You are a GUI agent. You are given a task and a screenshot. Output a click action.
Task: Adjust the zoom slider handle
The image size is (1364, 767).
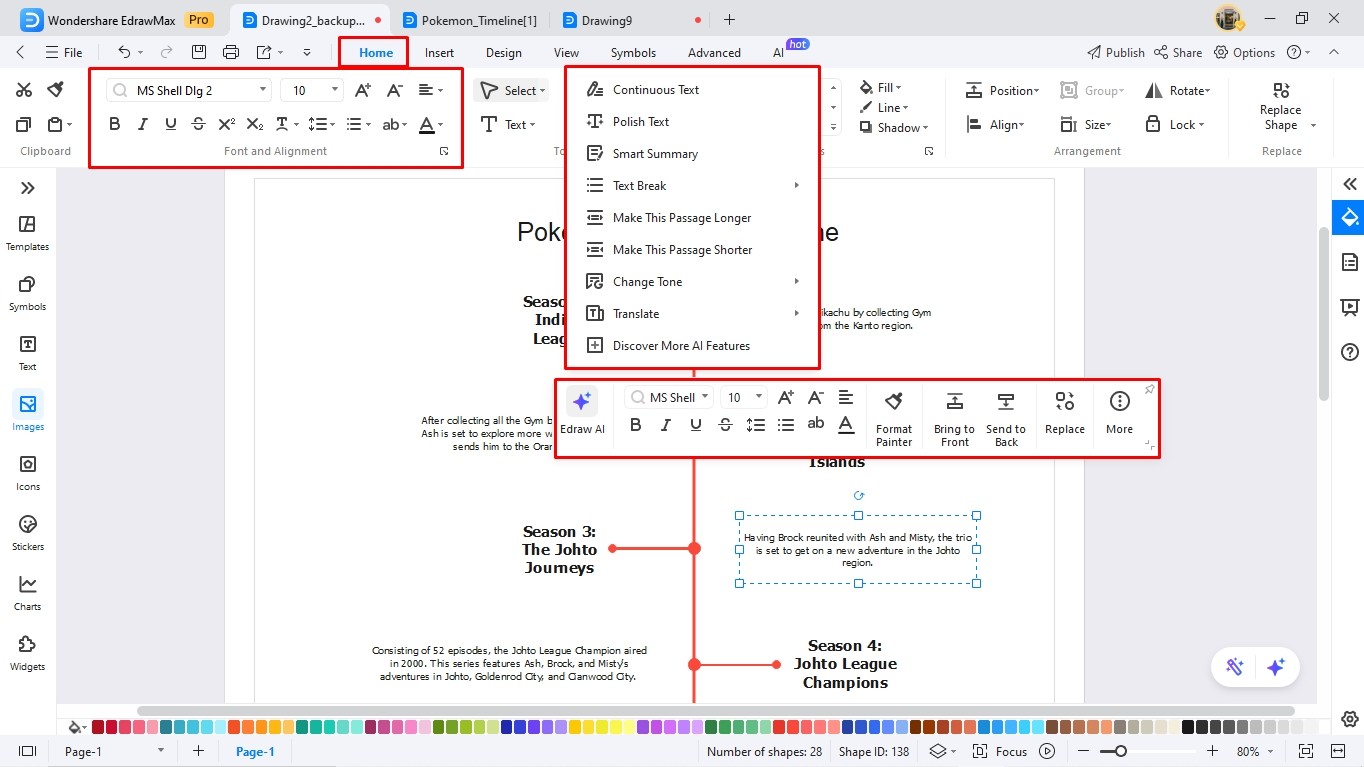point(1121,751)
